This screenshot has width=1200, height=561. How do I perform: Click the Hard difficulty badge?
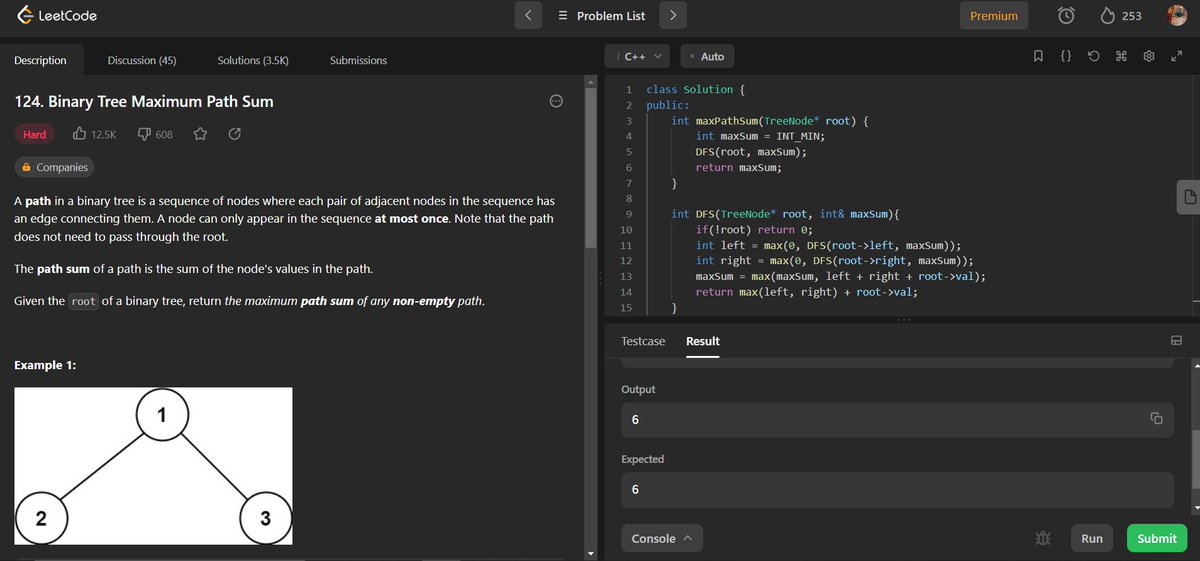(35, 134)
